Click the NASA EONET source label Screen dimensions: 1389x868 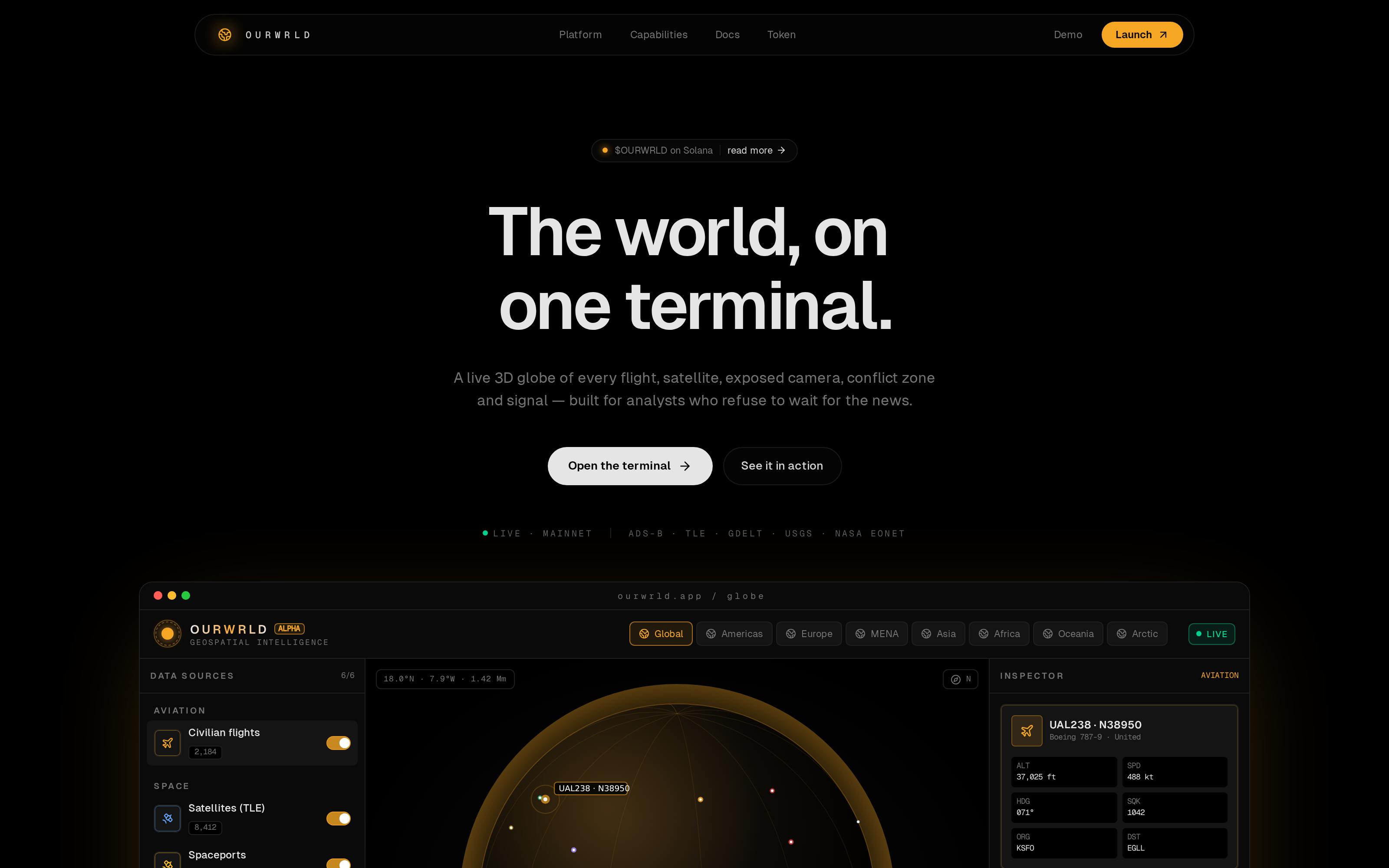point(869,533)
